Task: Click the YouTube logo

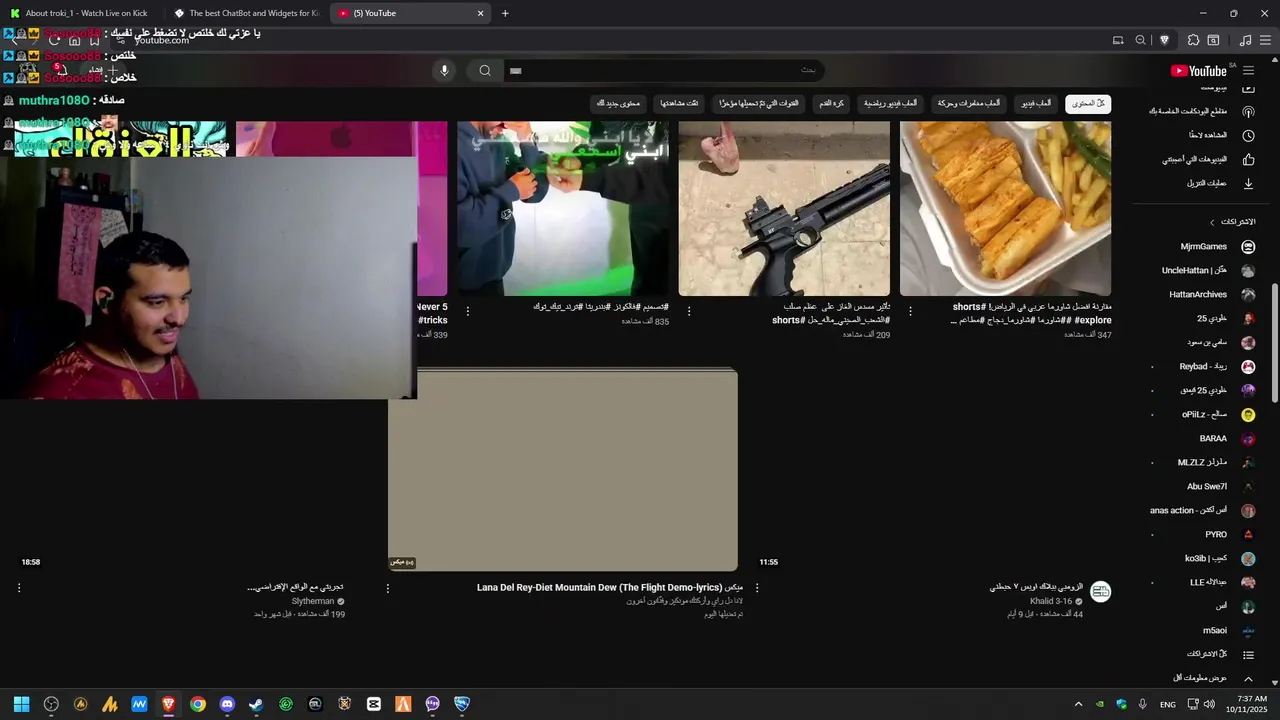Action: (1198, 70)
